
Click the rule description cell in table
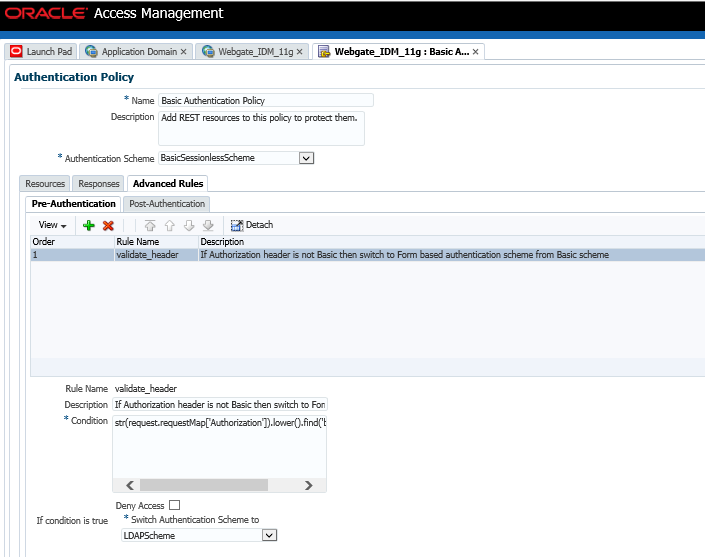click(451, 255)
